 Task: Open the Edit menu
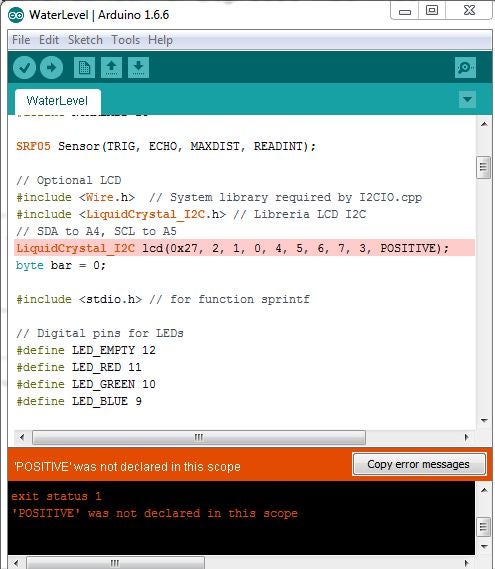pos(49,40)
